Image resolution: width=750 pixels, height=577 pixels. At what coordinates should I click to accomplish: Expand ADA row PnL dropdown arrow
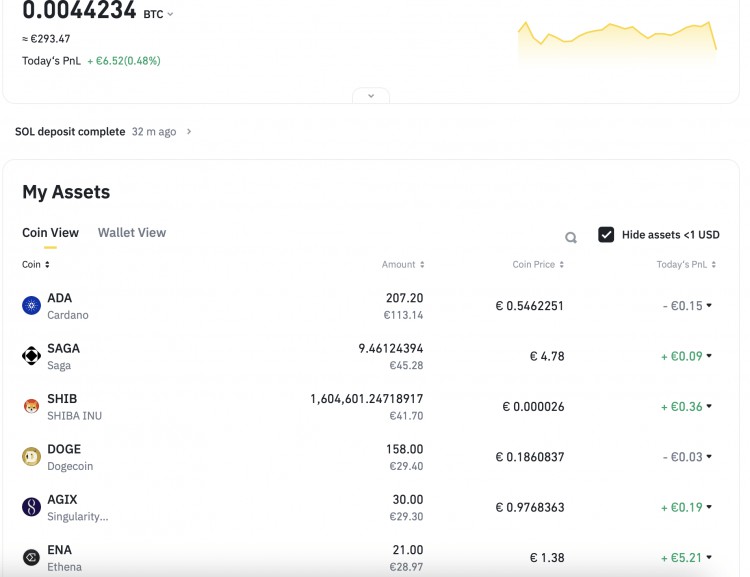(x=709, y=305)
